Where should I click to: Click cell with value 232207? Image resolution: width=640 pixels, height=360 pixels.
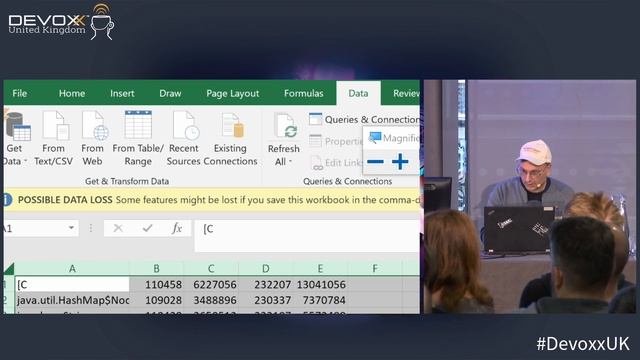[266, 284]
